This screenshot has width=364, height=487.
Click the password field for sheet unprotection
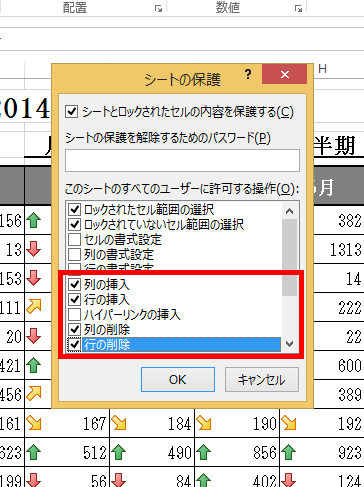(x=182, y=160)
